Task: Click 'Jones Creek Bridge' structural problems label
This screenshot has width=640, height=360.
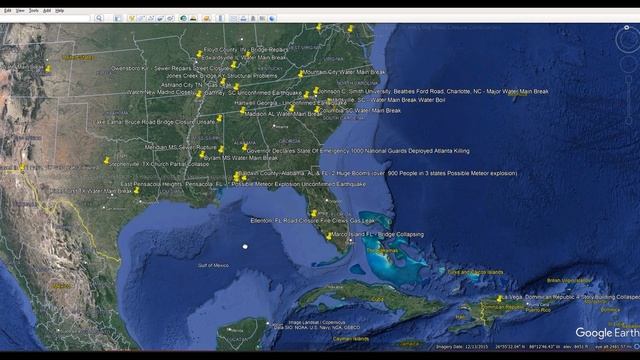Action: click(x=222, y=76)
